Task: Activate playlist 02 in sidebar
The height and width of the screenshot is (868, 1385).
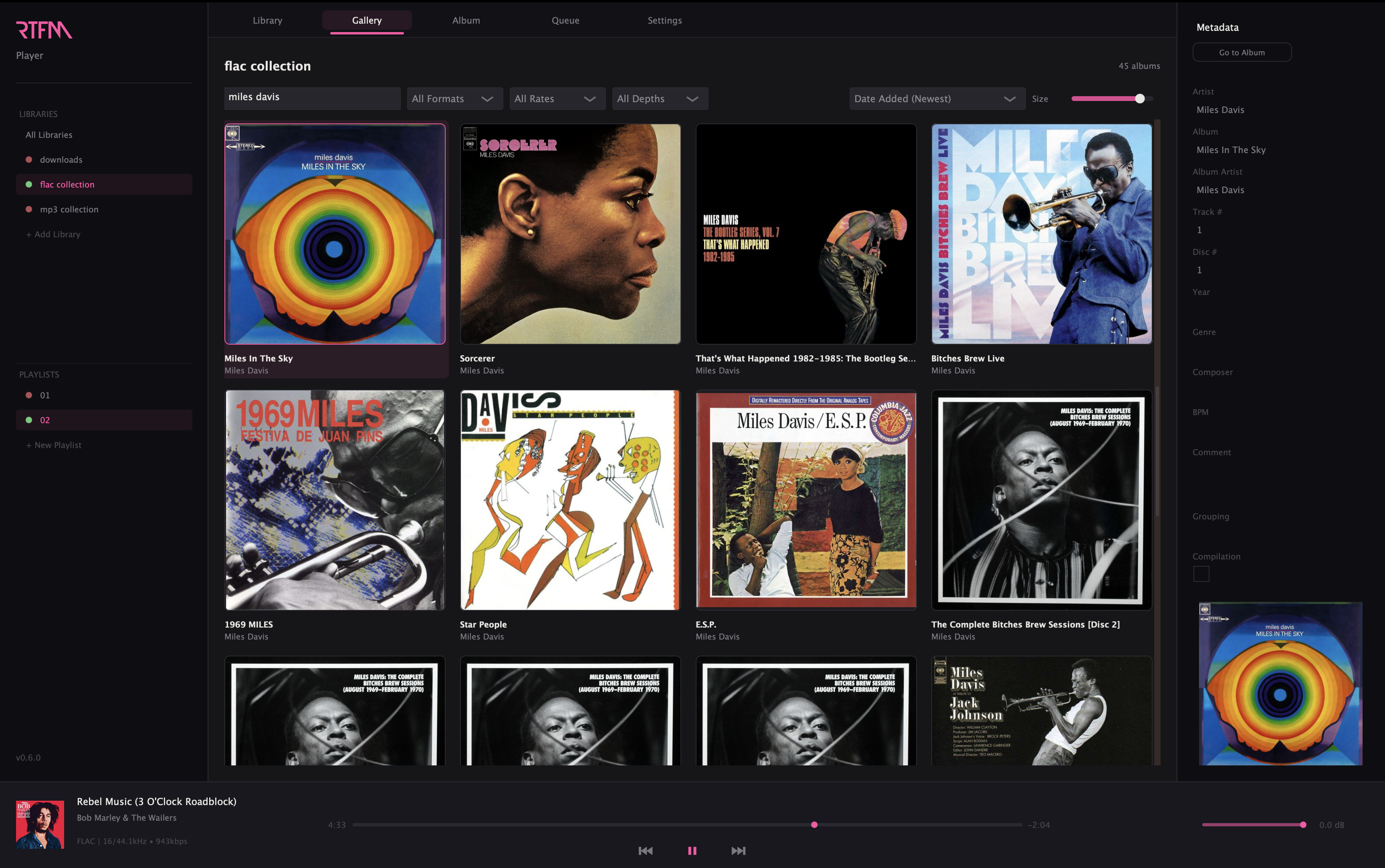Action: coord(45,420)
